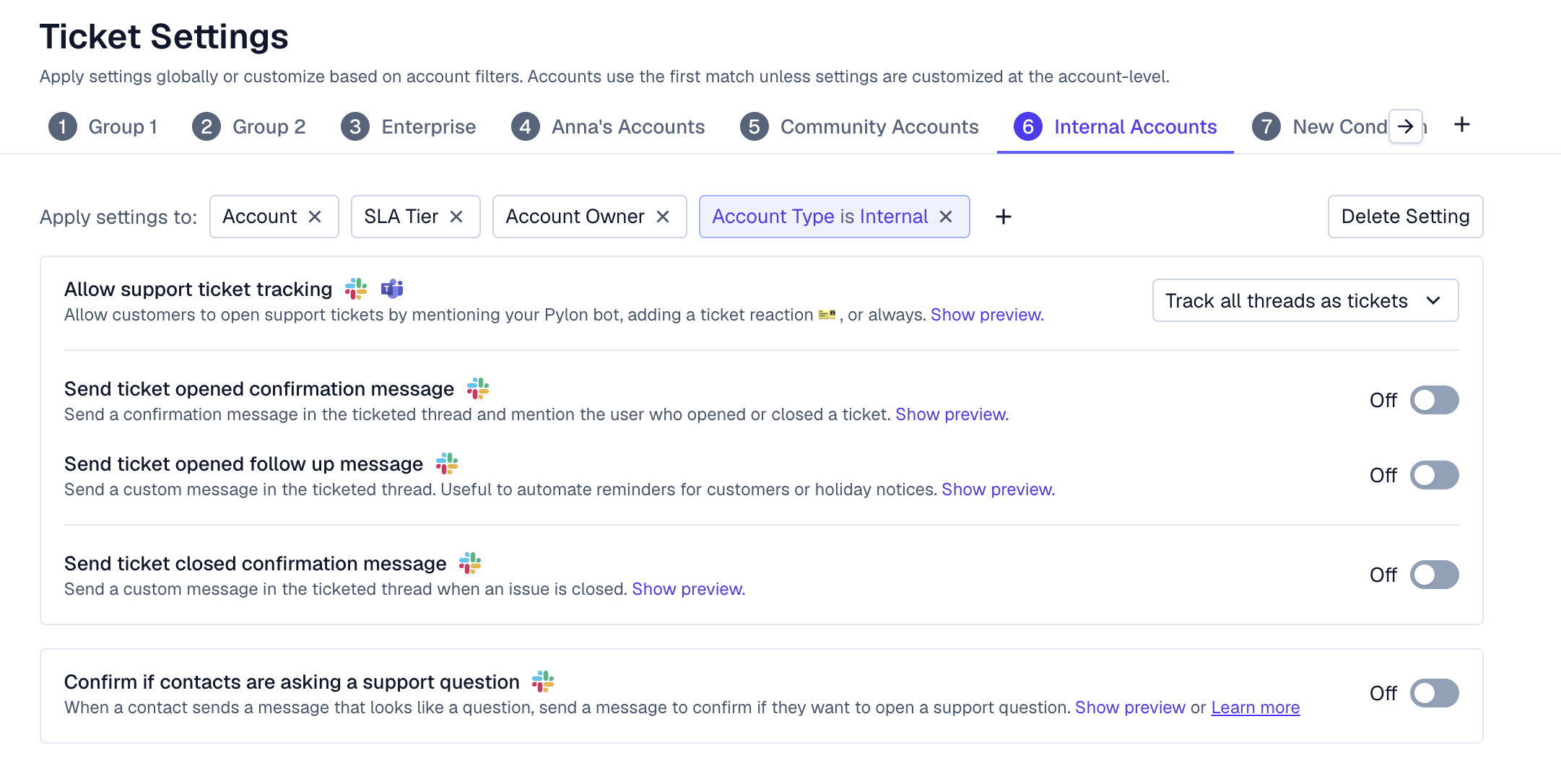Add a new filter with the plus icon
Image resolution: width=1561 pixels, height=784 pixels.
1004,217
